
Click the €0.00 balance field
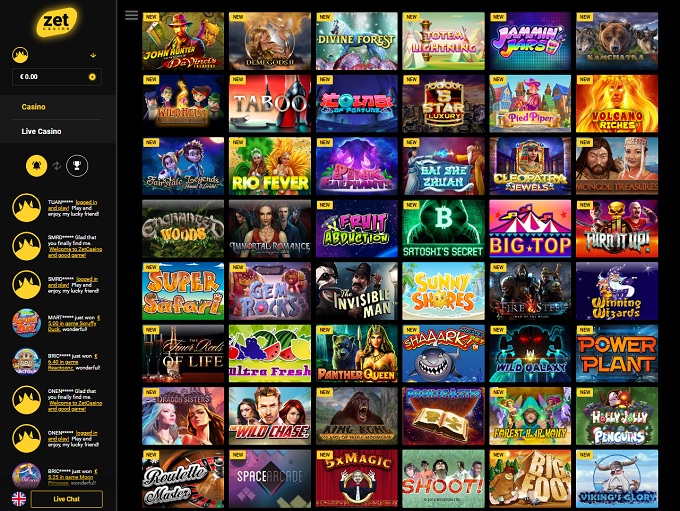[x=57, y=77]
